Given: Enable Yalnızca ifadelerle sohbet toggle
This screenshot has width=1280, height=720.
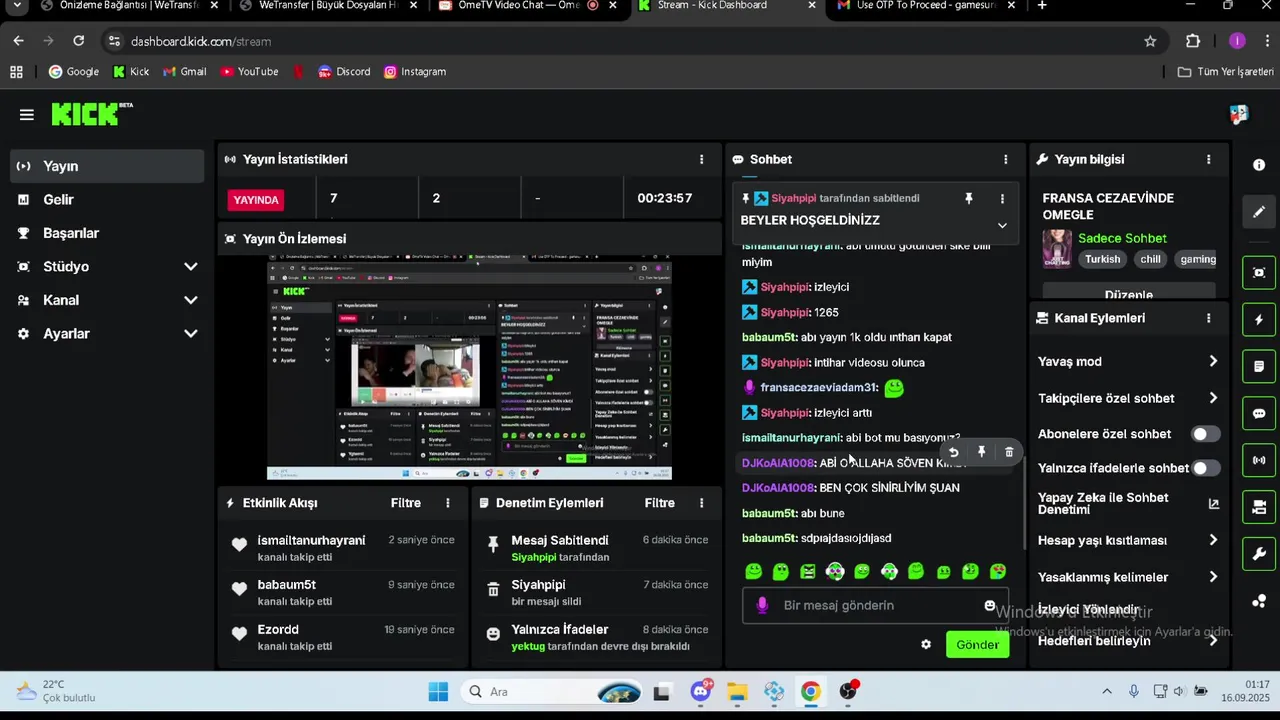Looking at the screenshot, I should [x=1206, y=468].
